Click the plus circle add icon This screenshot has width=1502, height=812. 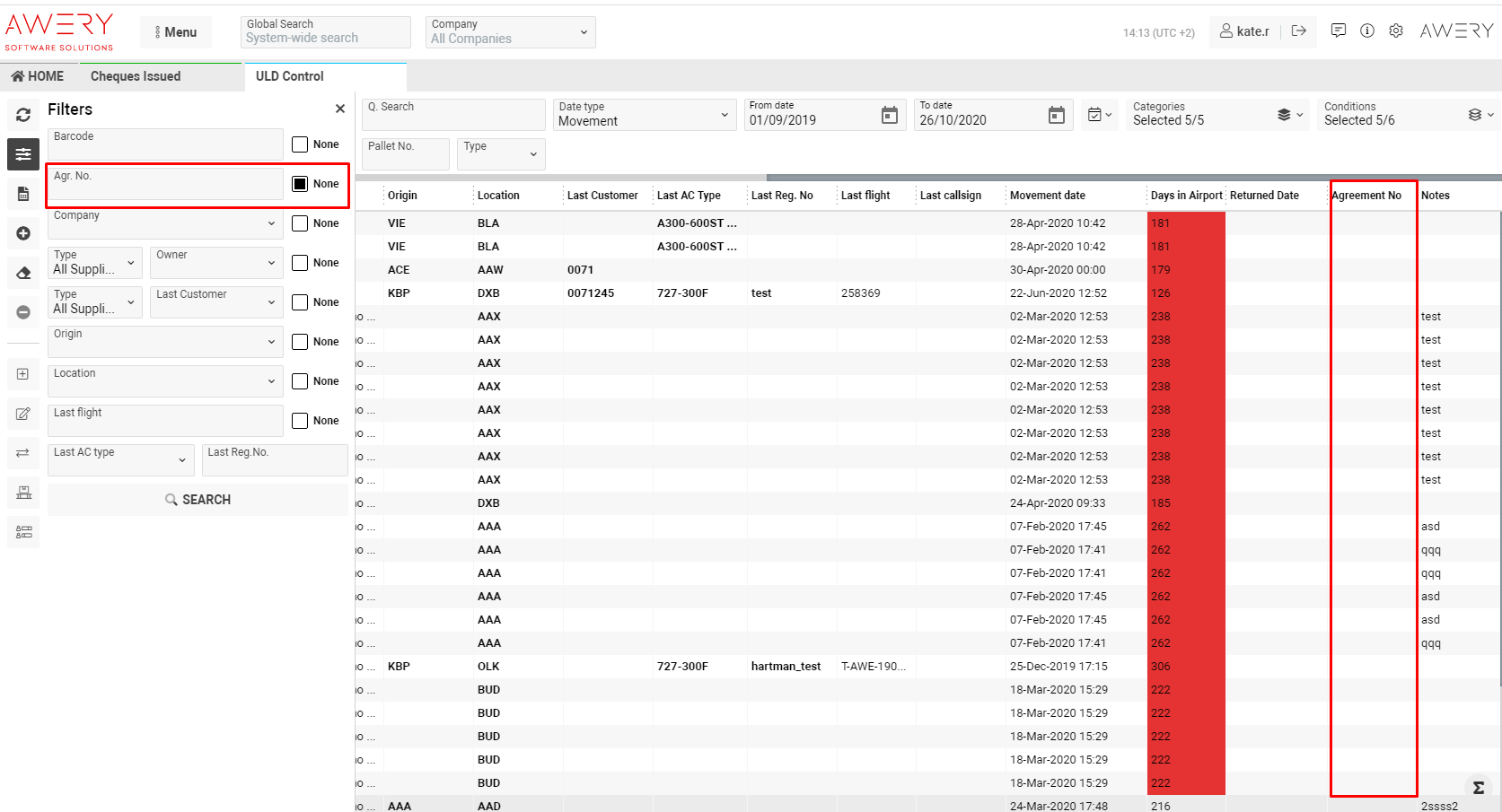23,233
